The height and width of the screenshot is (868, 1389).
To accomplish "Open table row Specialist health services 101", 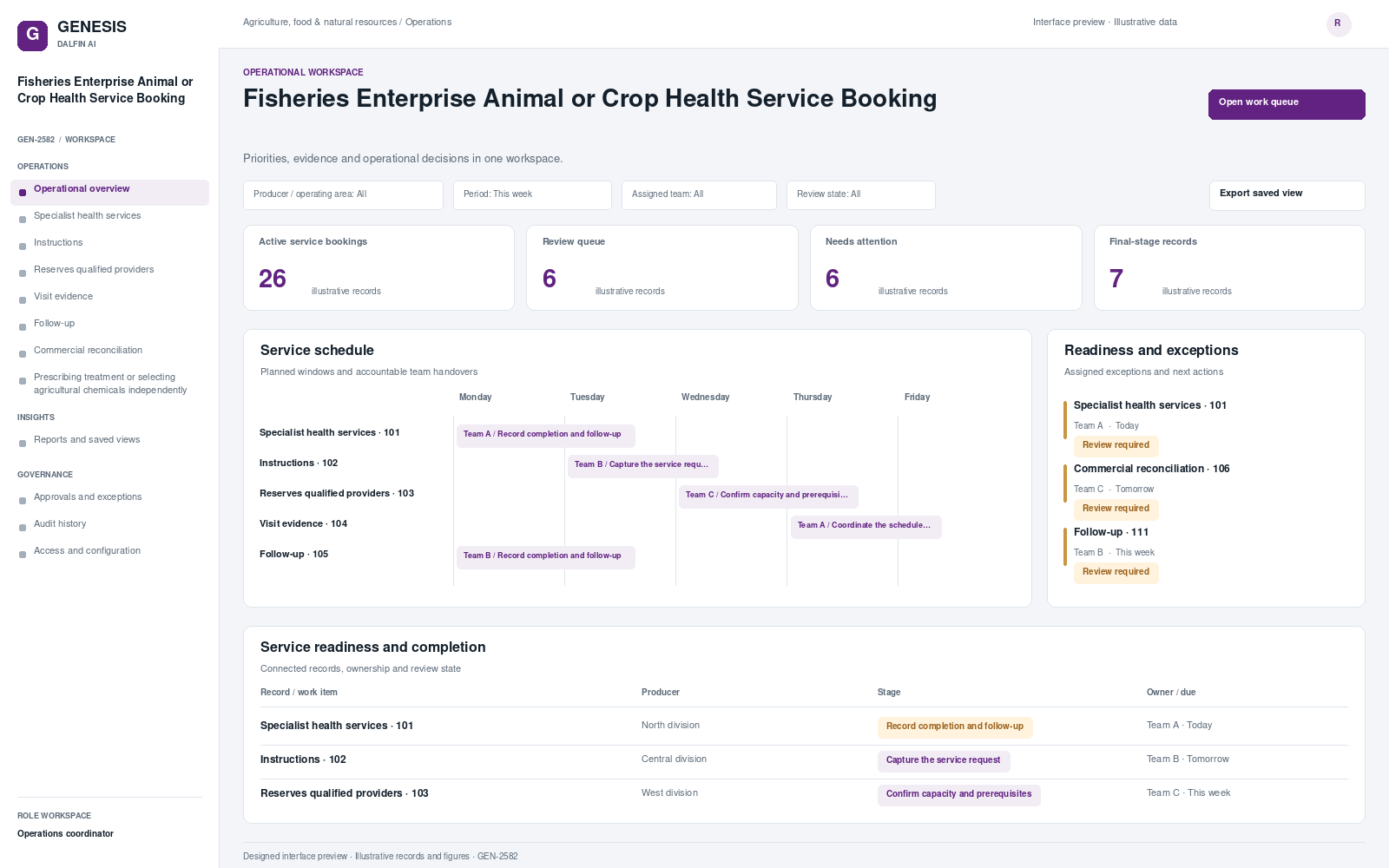I will coord(804,727).
